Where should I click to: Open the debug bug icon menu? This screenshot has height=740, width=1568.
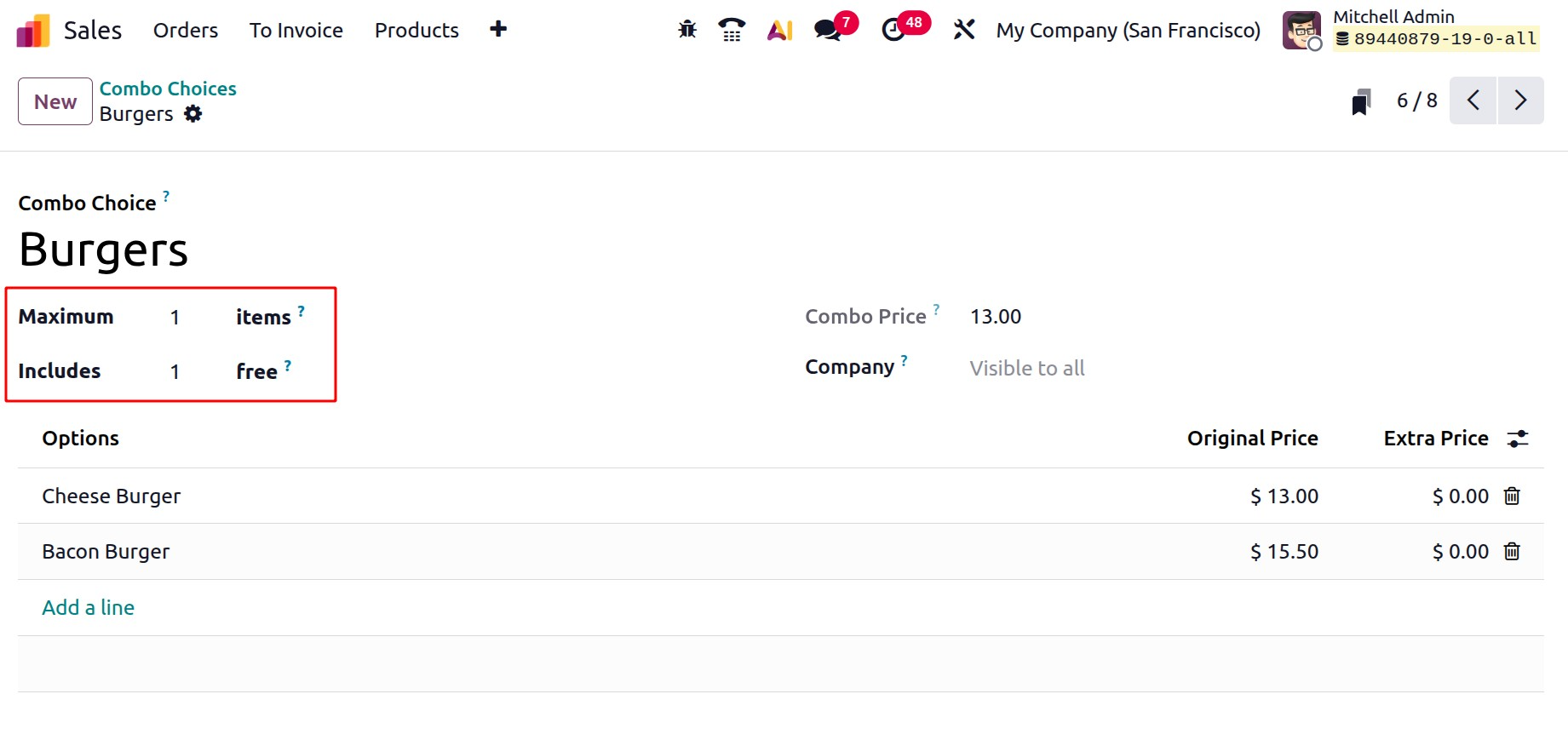[687, 30]
